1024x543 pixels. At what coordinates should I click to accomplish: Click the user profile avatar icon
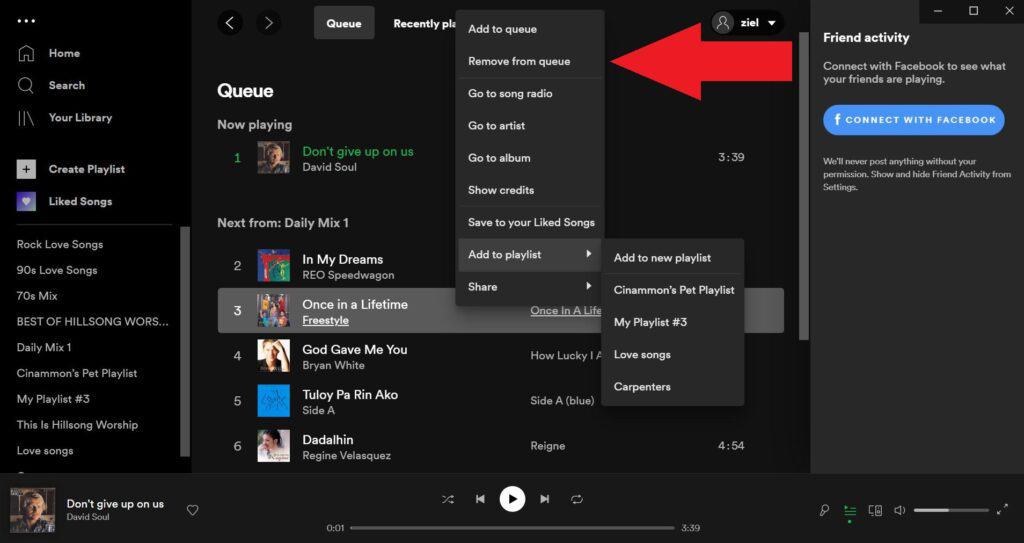tap(723, 23)
